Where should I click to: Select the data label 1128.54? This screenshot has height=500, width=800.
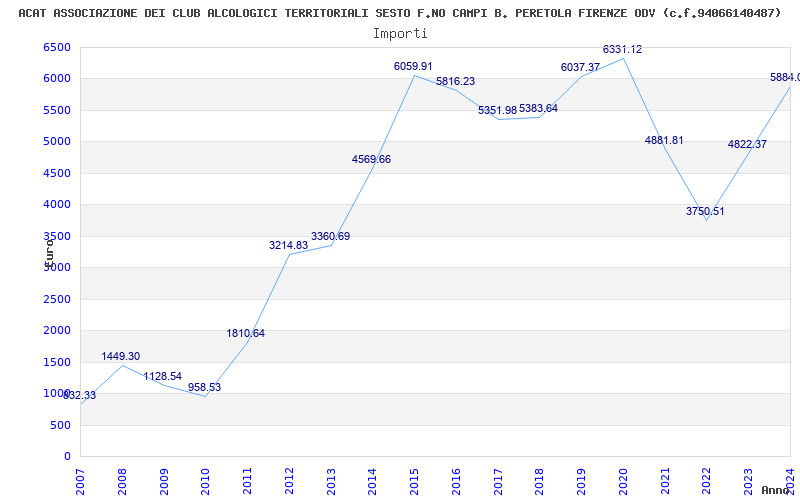[163, 377]
